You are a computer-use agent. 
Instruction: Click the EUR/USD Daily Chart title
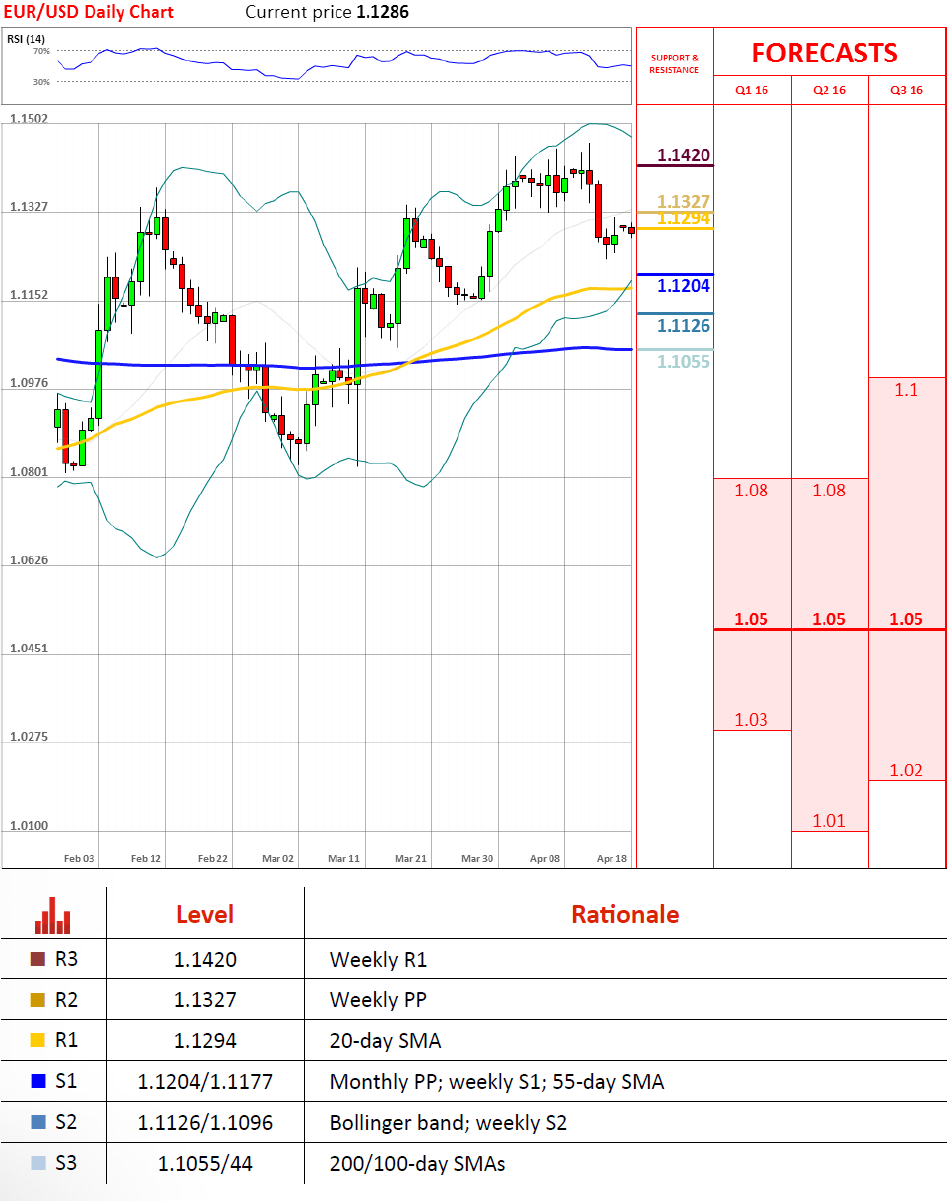(x=87, y=12)
